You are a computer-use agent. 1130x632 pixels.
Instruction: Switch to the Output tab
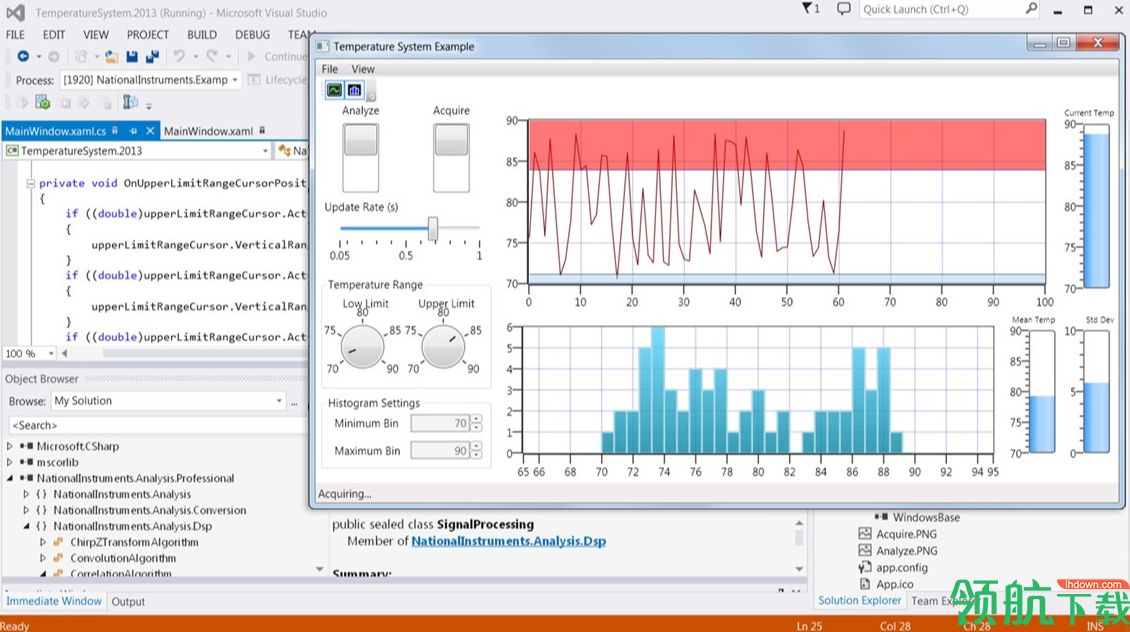point(128,601)
